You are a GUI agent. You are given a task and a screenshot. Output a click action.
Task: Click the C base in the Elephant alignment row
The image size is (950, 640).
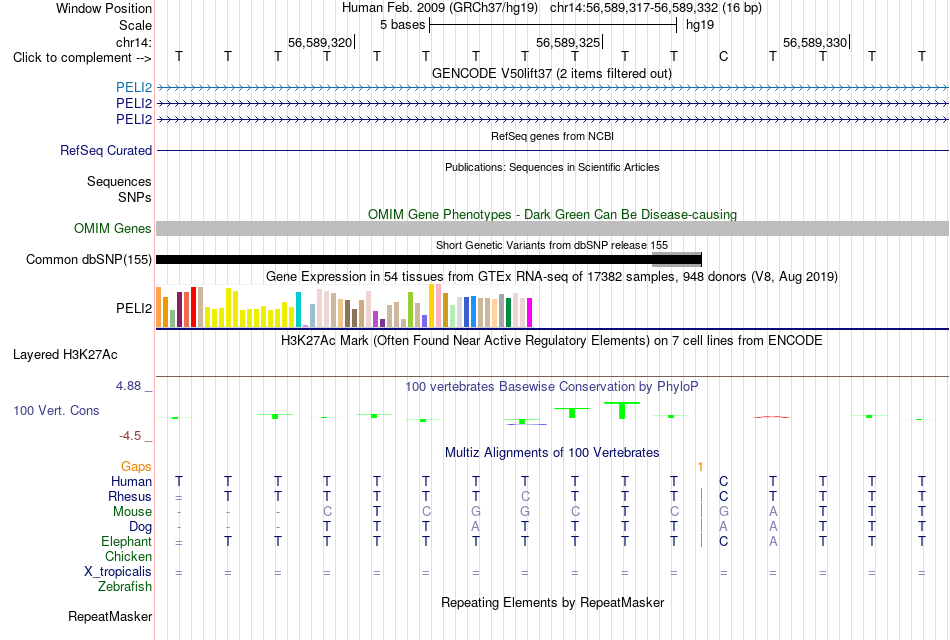pyautogui.click(x=723, y=542)
